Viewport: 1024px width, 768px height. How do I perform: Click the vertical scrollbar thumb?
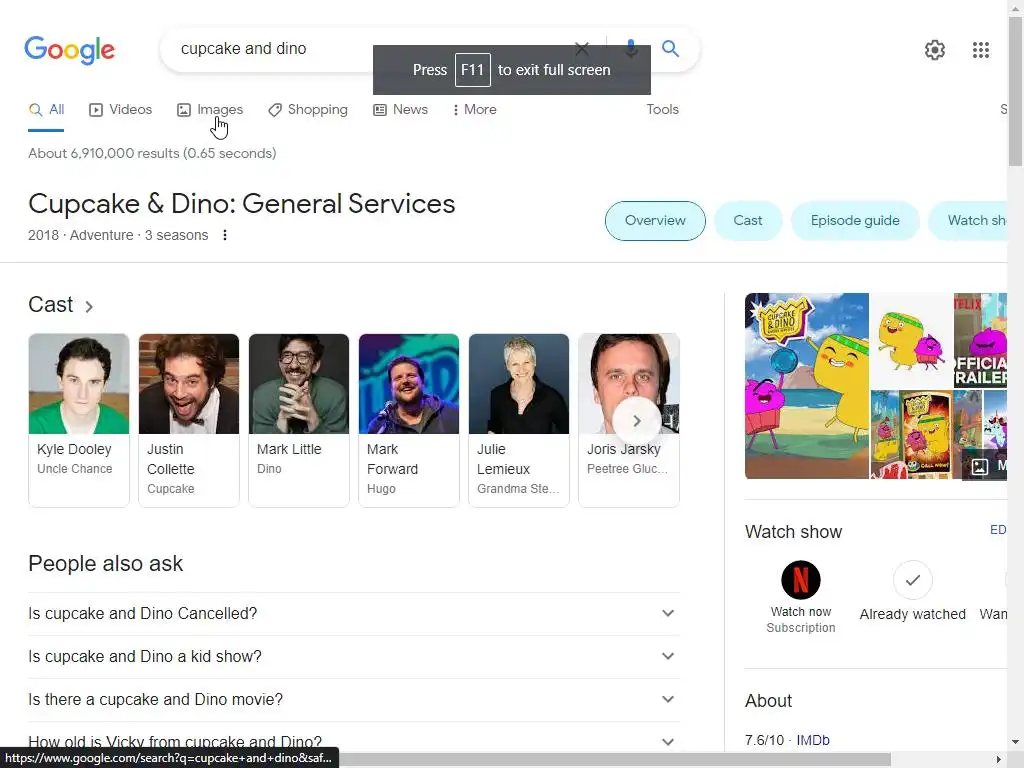pos(1016,91)
